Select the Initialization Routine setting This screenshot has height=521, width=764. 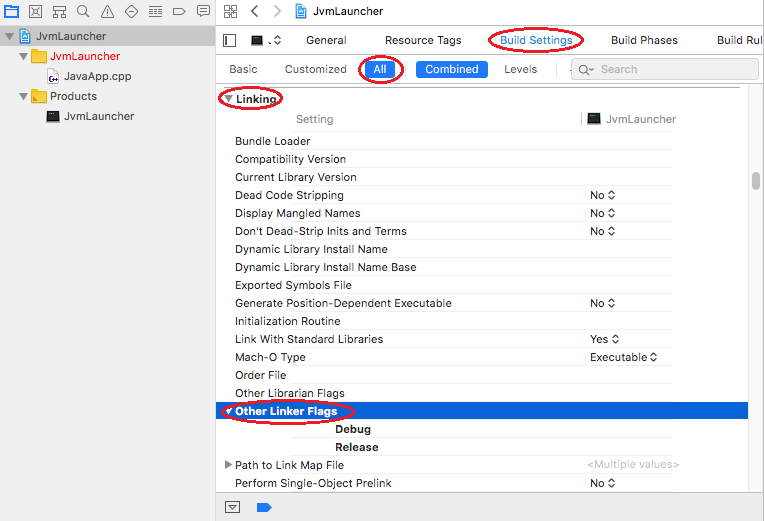pyautogui.click(x=287, y=322)
